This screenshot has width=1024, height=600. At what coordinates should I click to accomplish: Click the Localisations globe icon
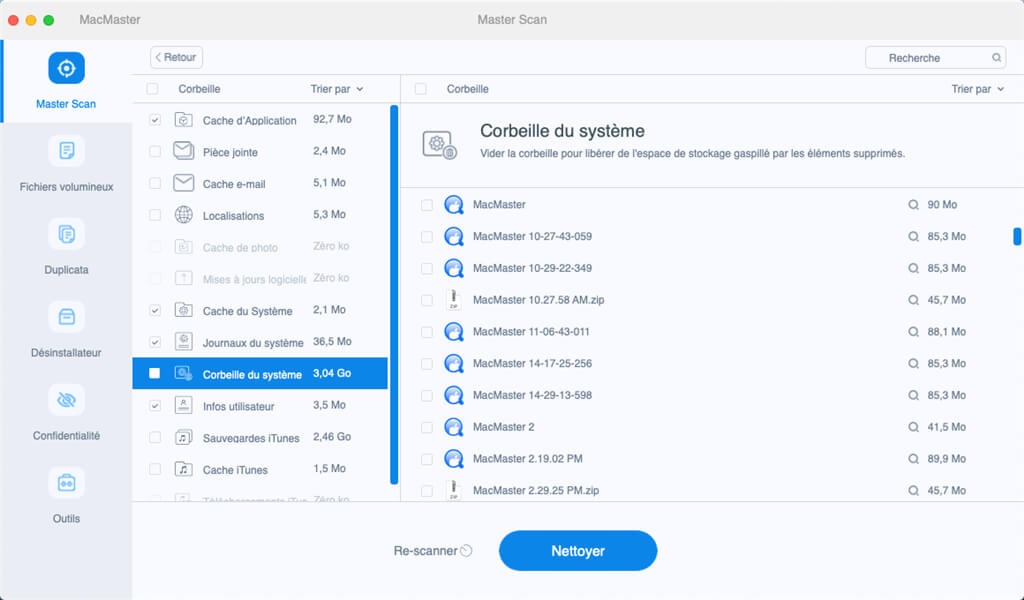click(x=184, y=214)
